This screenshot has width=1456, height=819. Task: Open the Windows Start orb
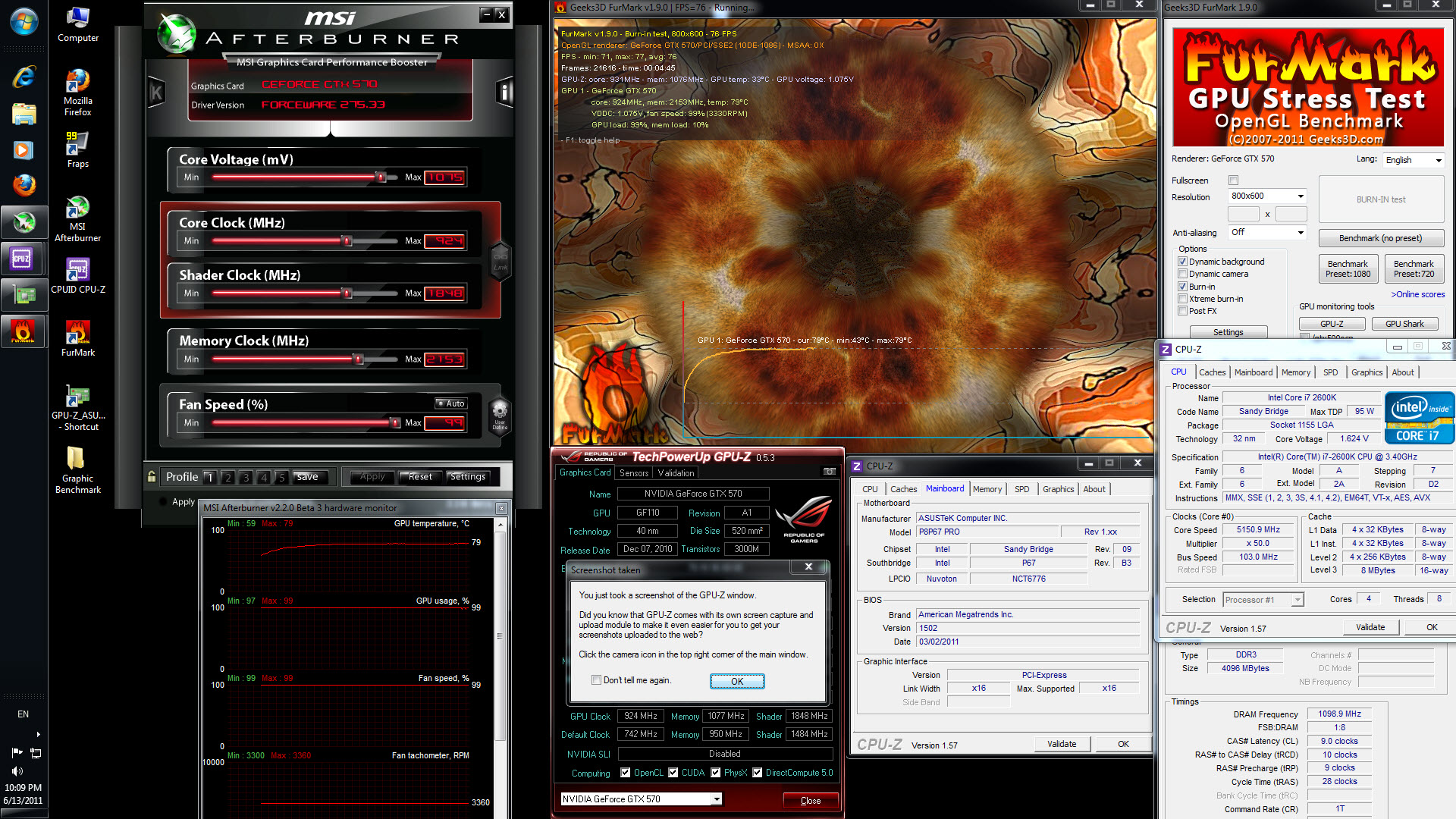point(24,21)
